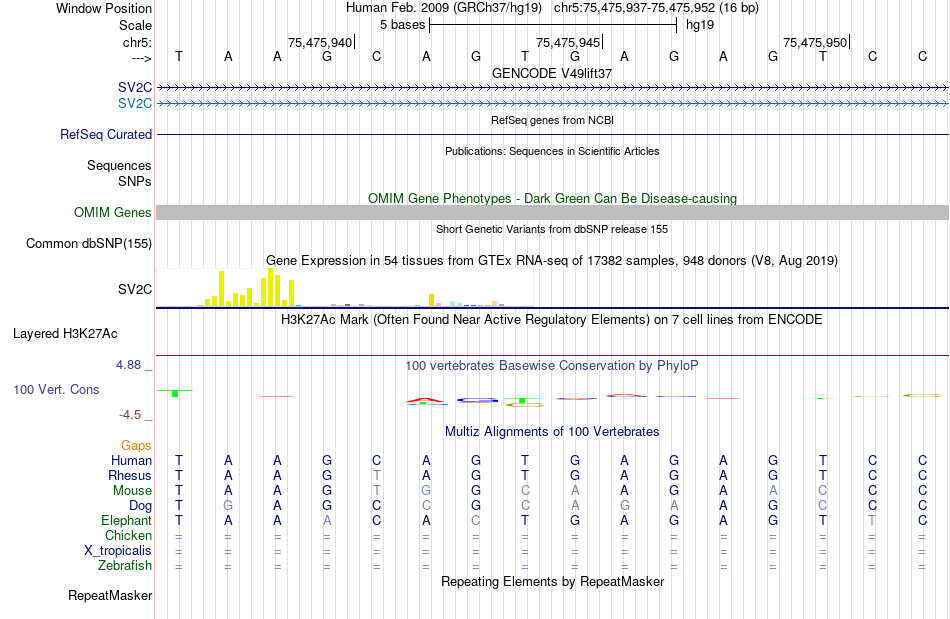Screen dimensions: 950x619
Task: Open the OMIM Genes track label
Action: tap(112, 213)
